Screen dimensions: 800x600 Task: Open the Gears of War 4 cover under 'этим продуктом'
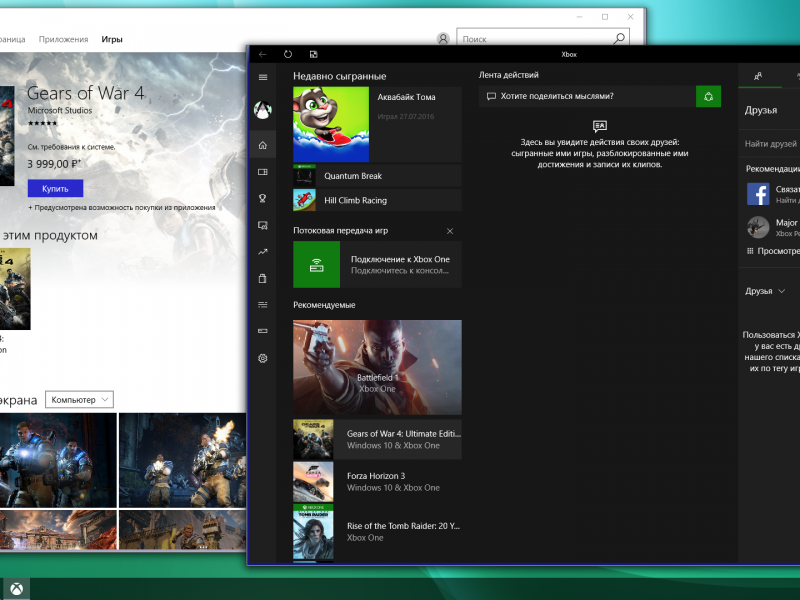click(15, 289)
